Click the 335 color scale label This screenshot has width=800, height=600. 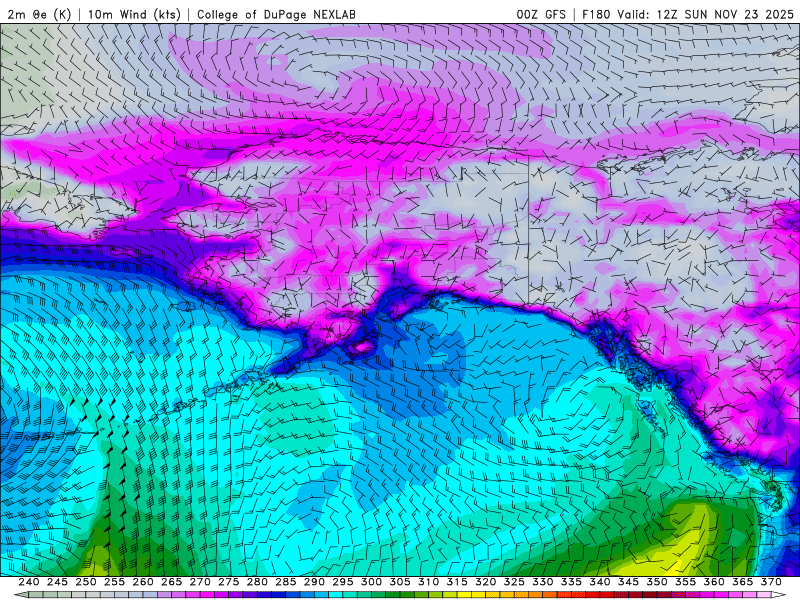pos(571,582)
